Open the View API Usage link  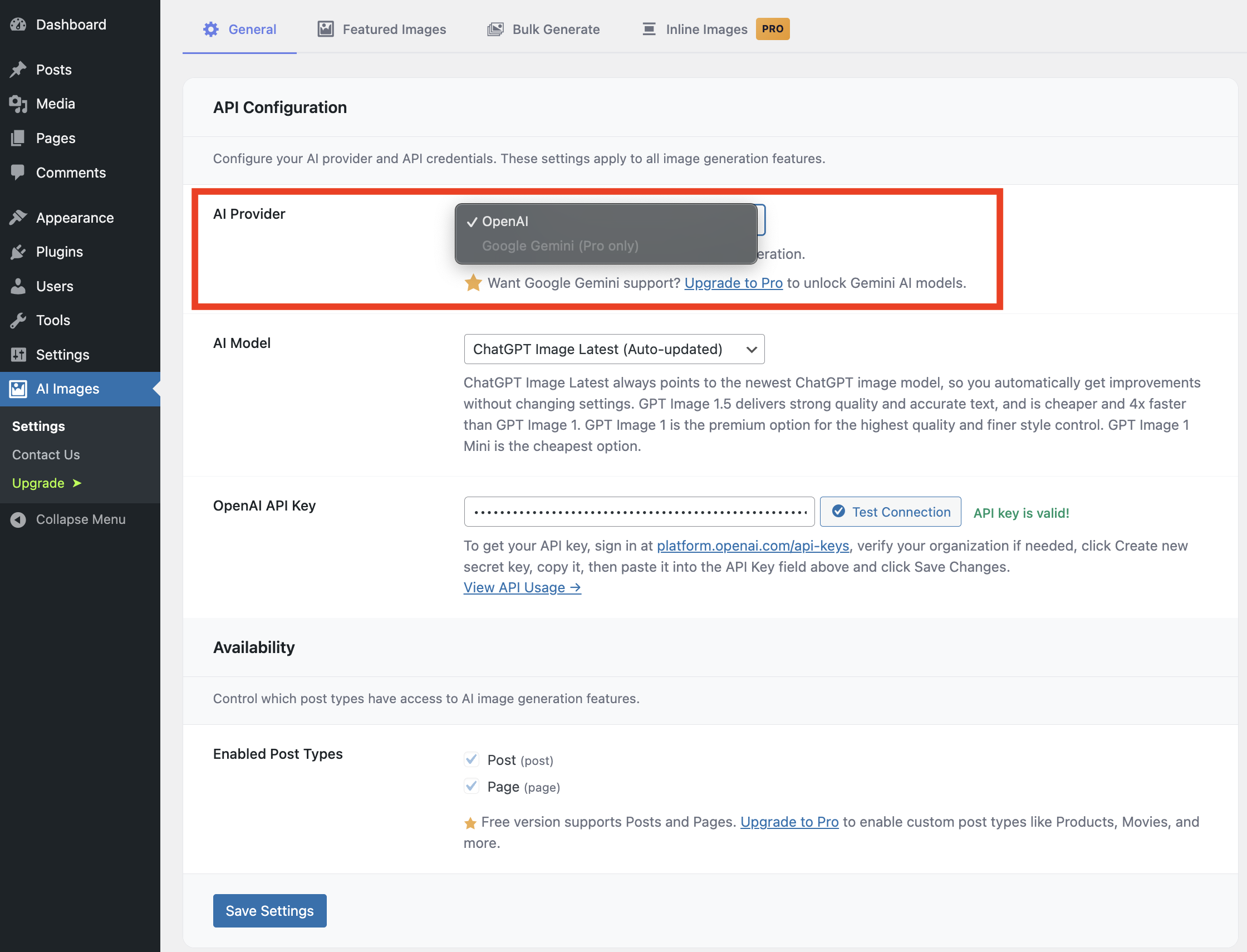[x=522, y=588]
